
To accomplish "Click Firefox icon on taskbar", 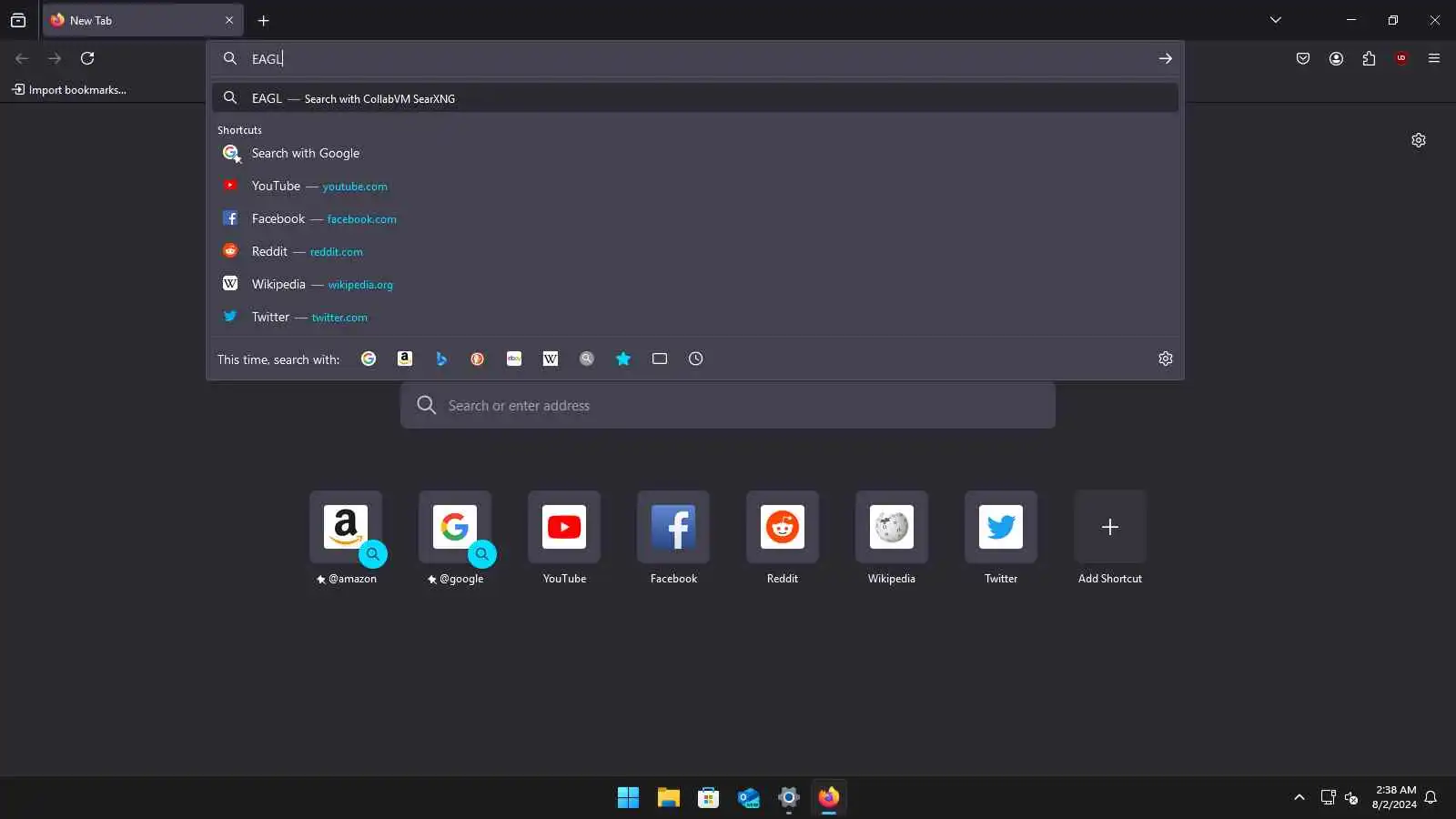I will tap(829, 798).
